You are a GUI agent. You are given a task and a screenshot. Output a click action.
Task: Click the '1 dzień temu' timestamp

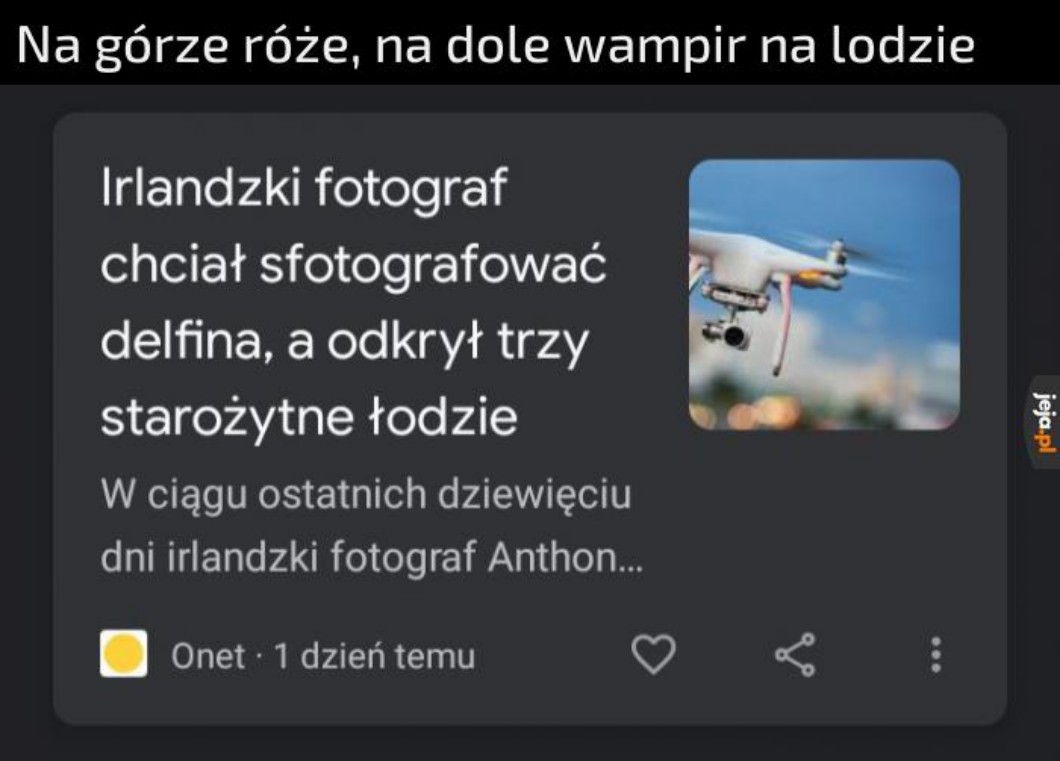(x=375, y=656)
